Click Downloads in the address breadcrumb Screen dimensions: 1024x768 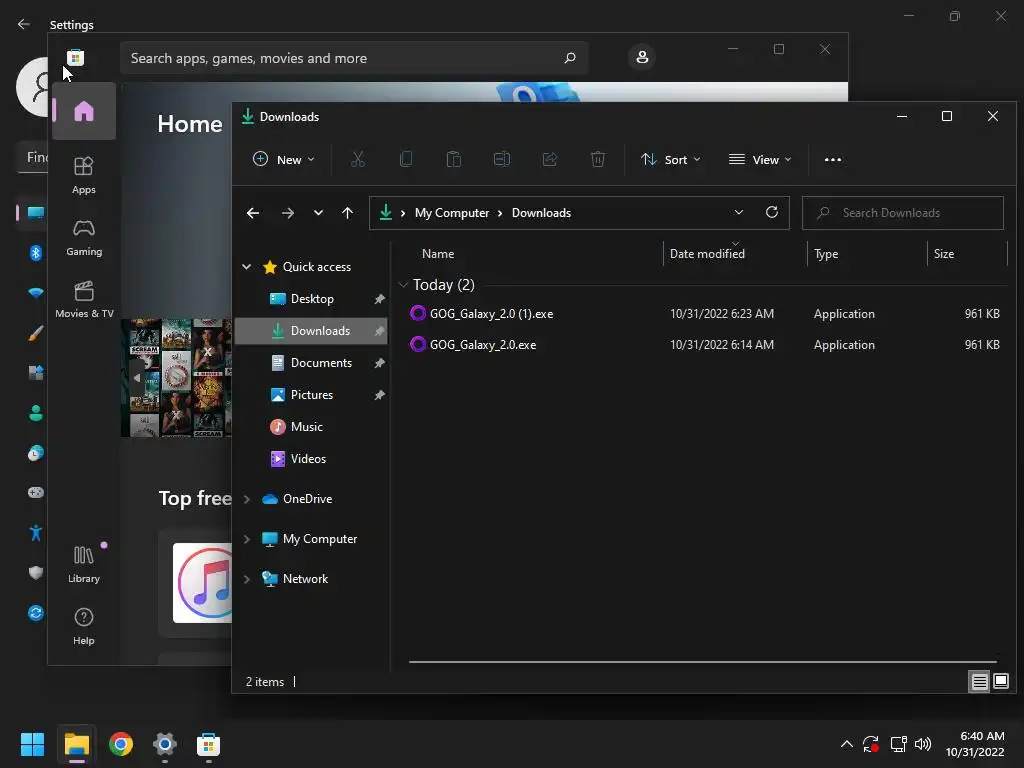(x=541, y=213)
